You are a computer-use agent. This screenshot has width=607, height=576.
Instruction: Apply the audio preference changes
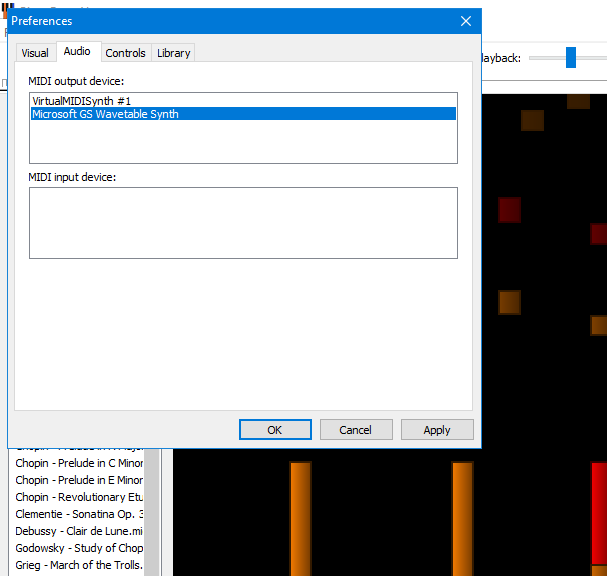tap(437, 430)
